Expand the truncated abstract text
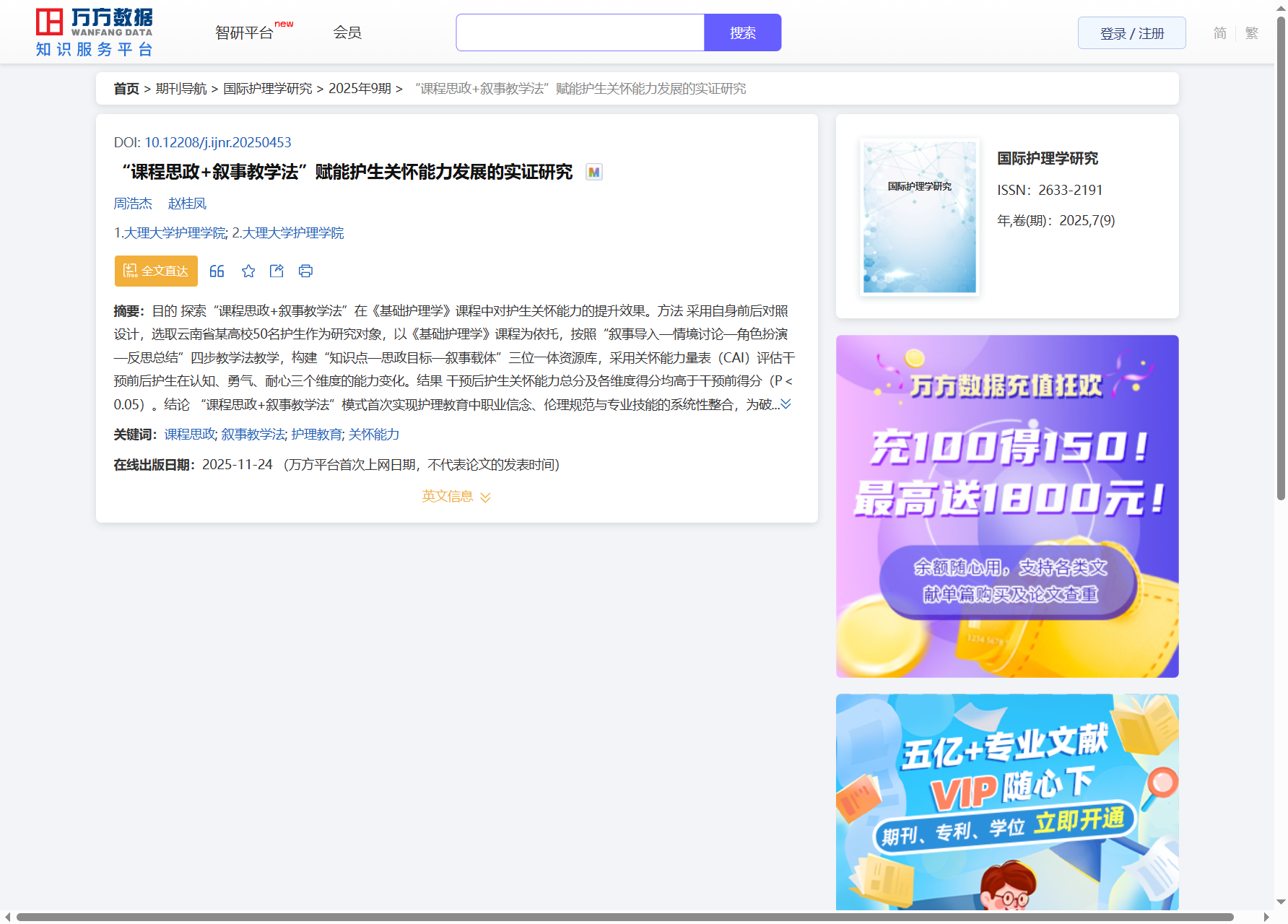 (x=786, y=404)
